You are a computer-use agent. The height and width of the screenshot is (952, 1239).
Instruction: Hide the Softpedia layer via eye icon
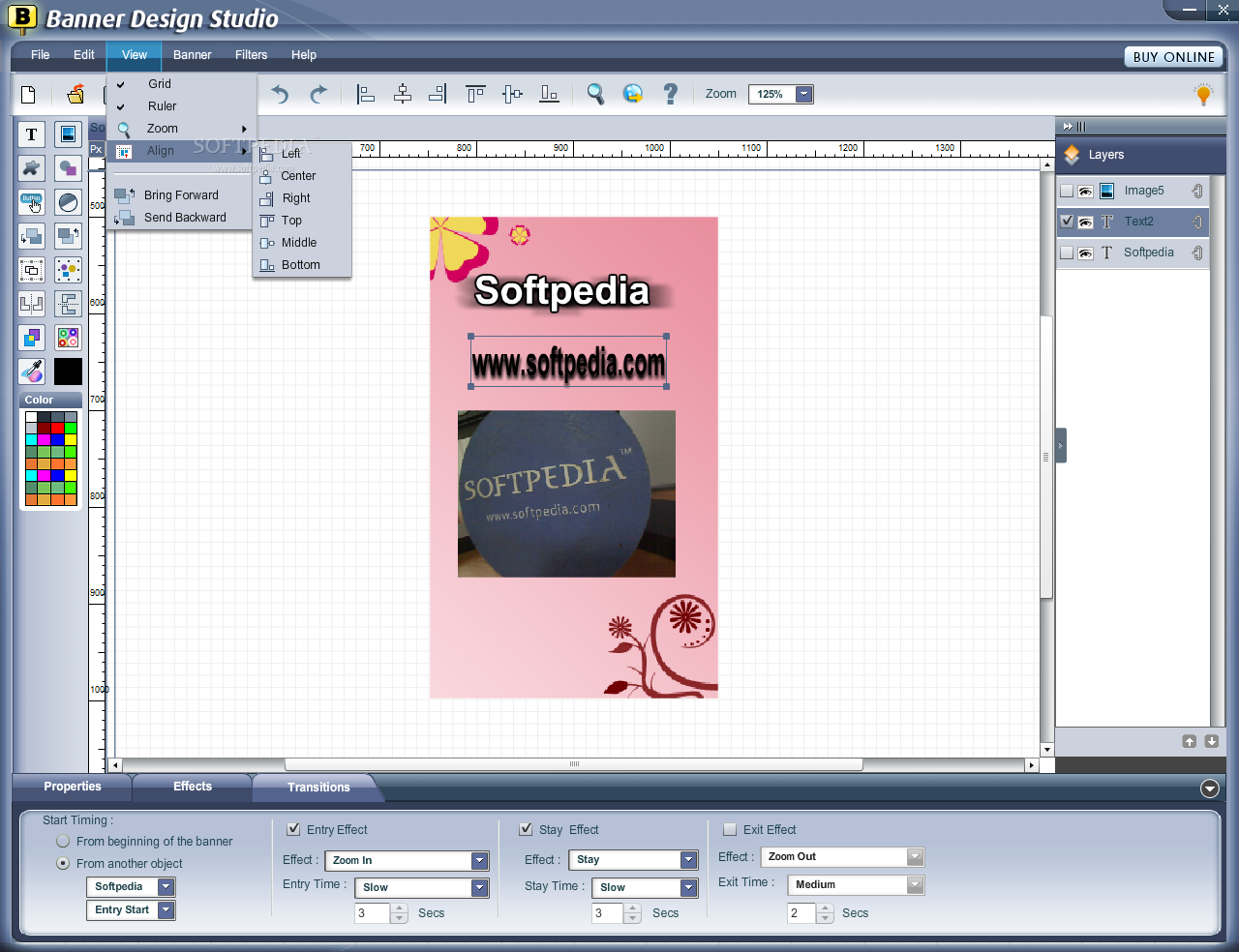pyautogui.click(x=1086, y=253)
